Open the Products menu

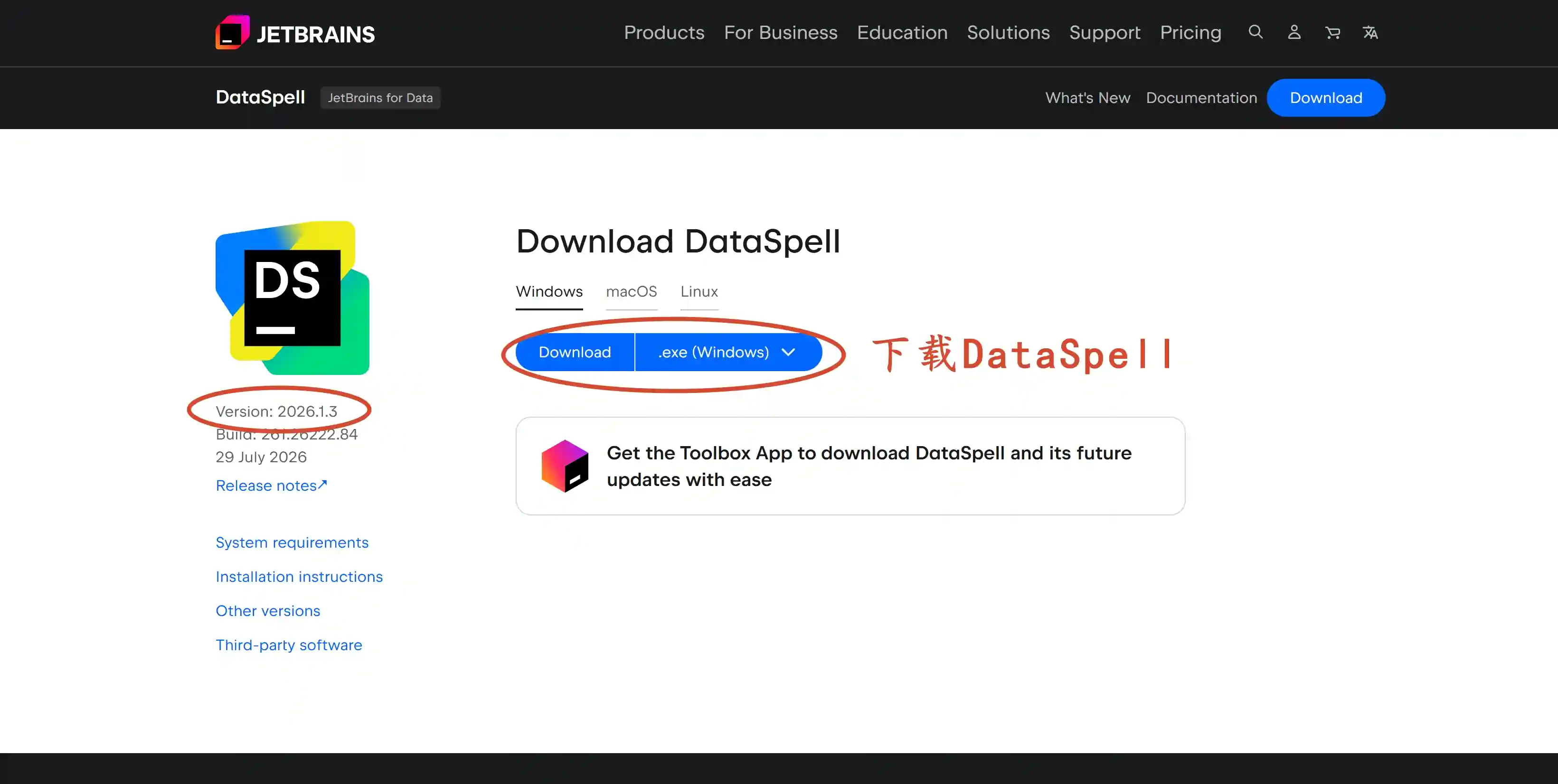[x=664, y=33]
